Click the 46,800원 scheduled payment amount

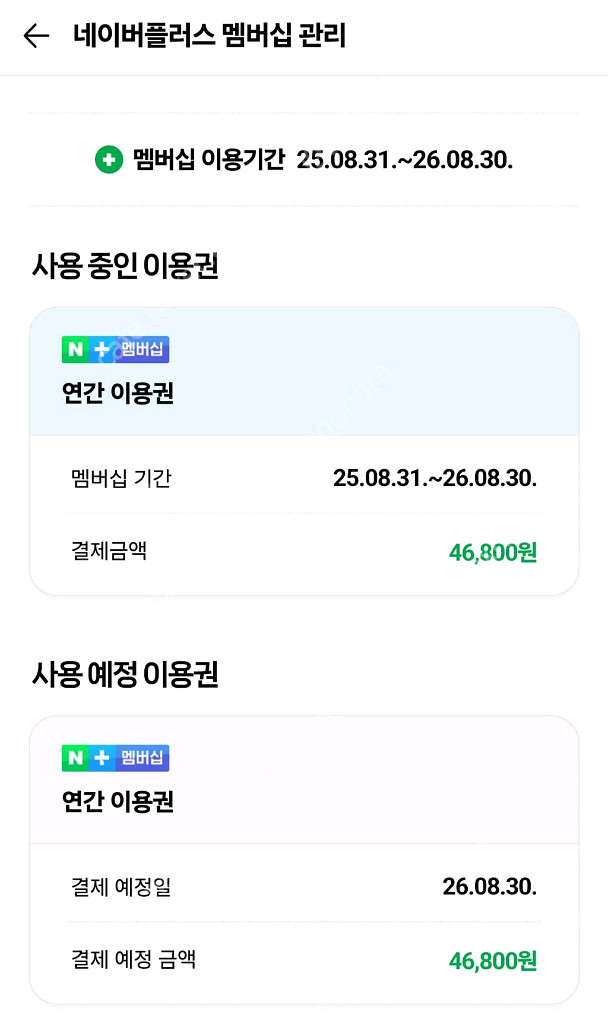tap(492, 960)
